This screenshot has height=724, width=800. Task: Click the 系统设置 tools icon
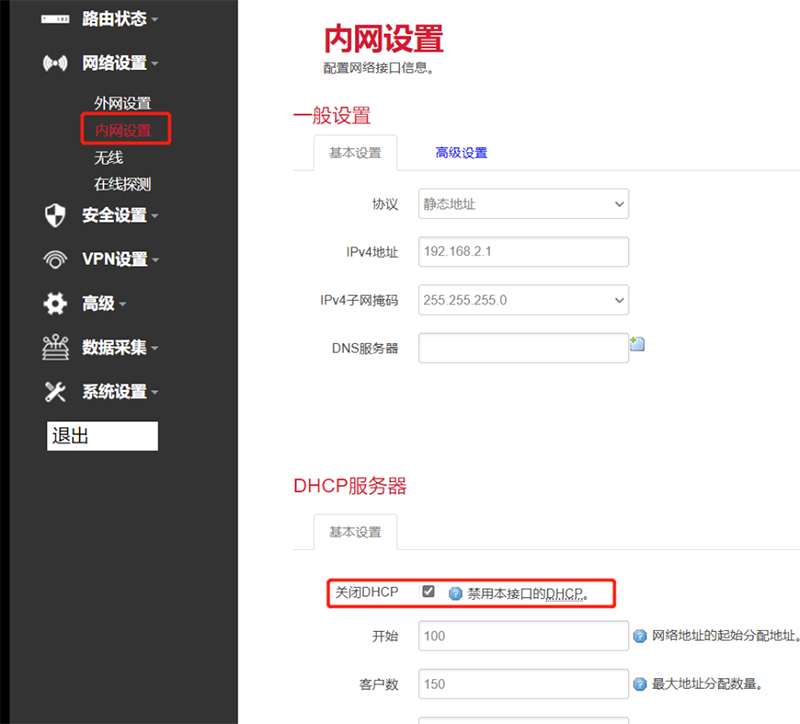[x=53, y=391]
